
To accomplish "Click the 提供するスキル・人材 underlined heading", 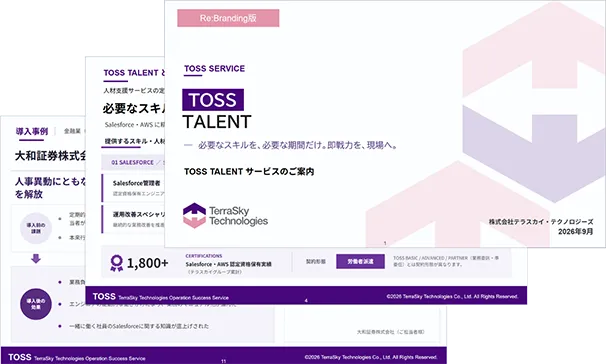I will [134, 141].
